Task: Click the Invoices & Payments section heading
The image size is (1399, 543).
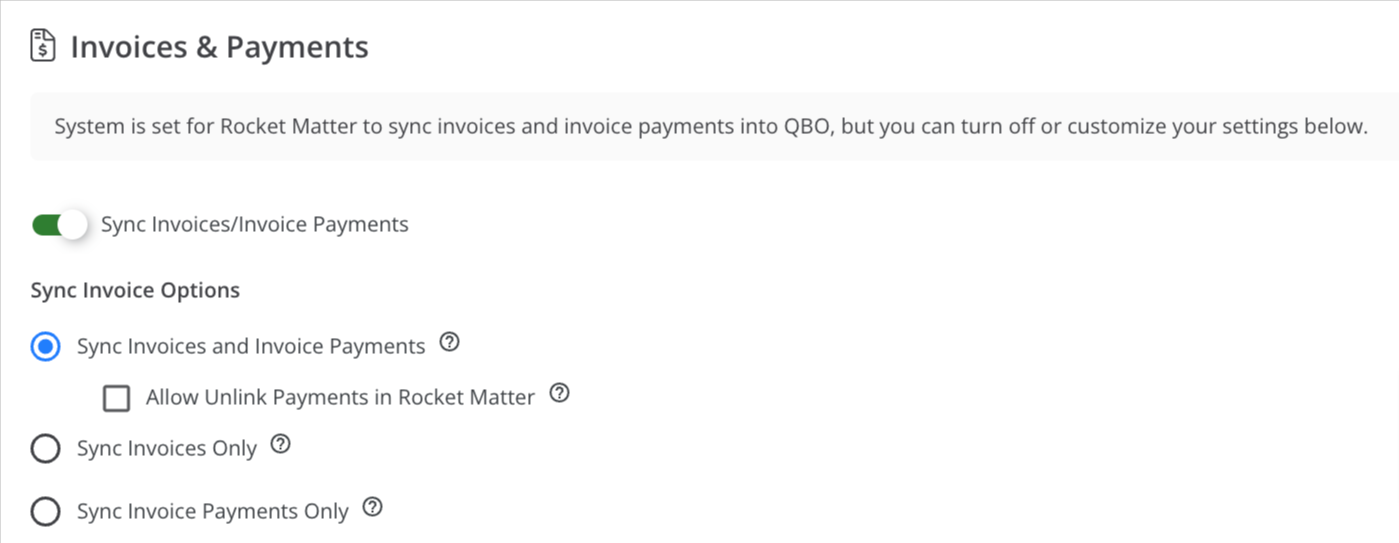Action: [x=219, y=47]
